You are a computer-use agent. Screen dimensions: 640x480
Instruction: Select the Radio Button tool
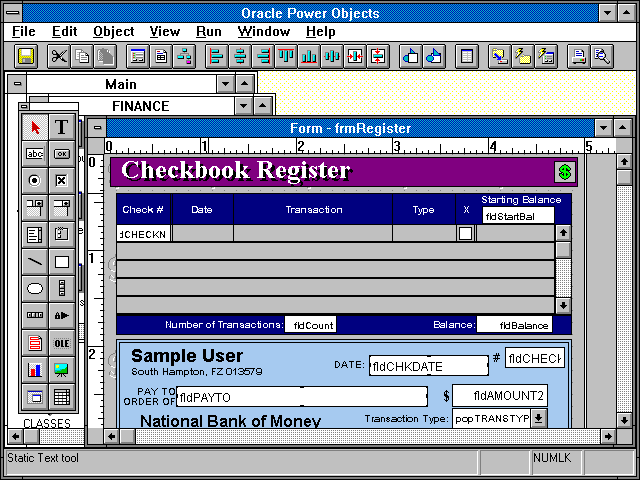pyautogui.click(x=35, y=181)
